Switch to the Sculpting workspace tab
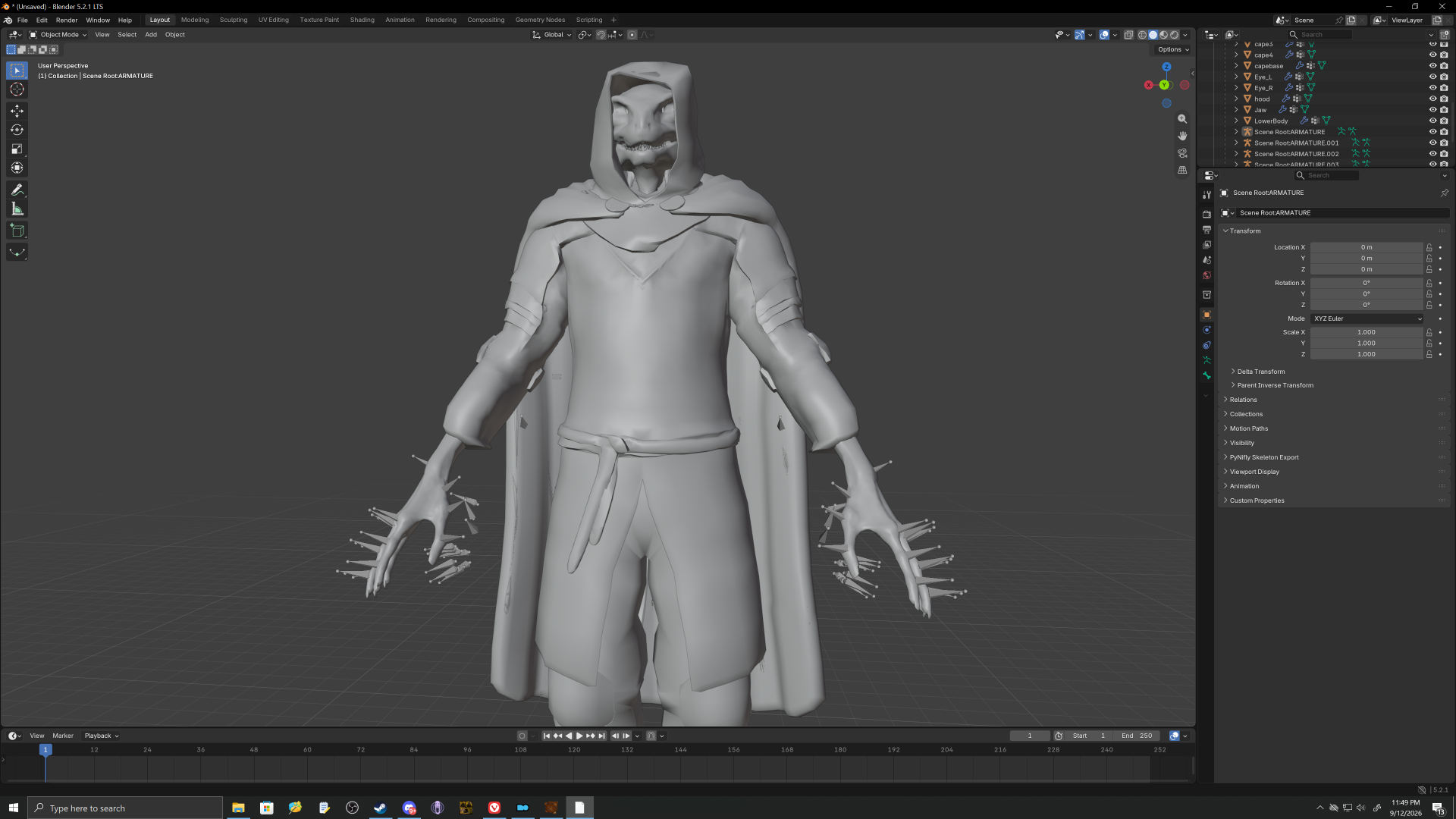Screen dimensions: 1456x819 (x=234, y=20)
